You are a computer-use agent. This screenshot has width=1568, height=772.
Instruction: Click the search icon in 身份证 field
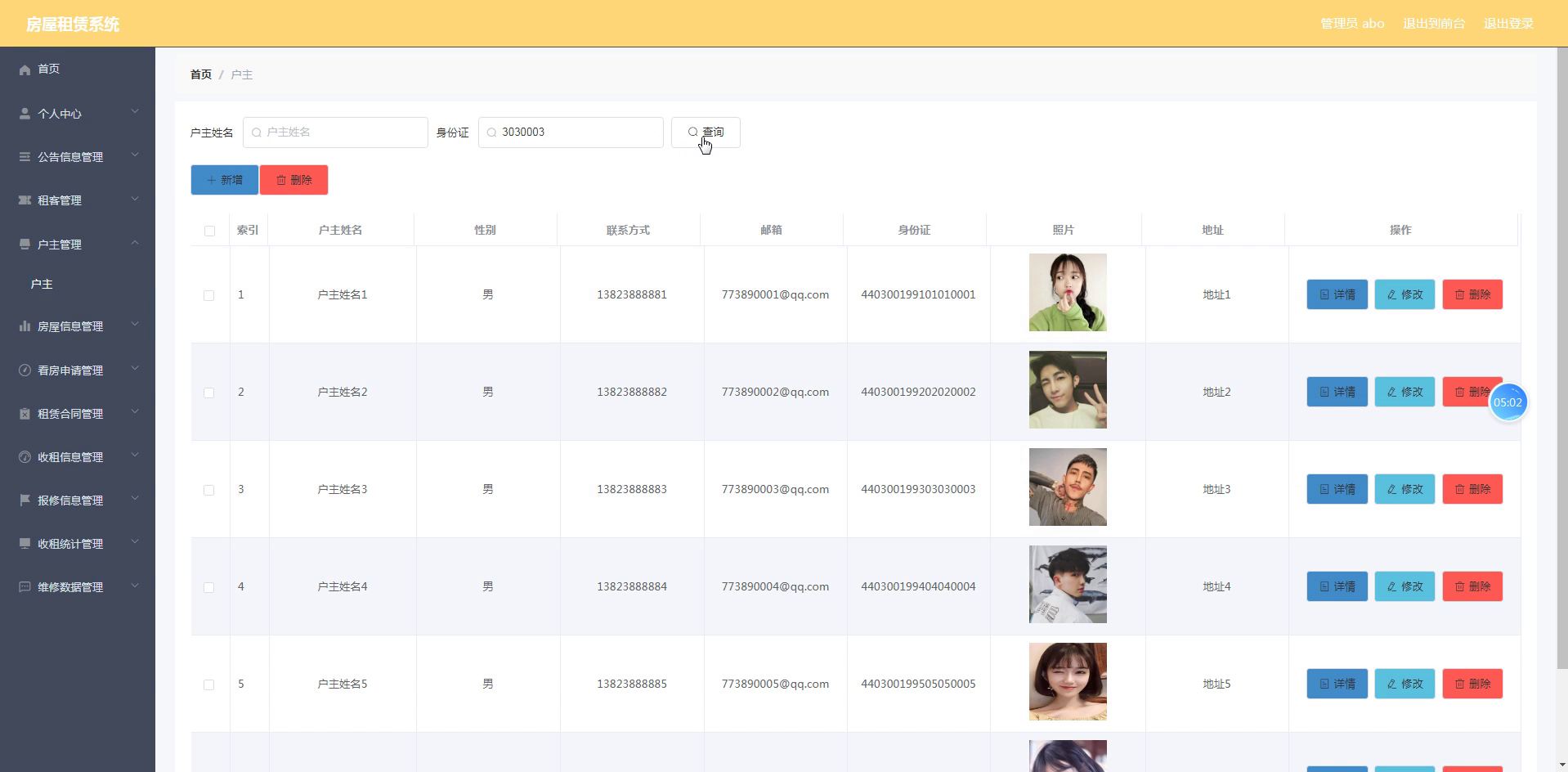tap(492, 132)
